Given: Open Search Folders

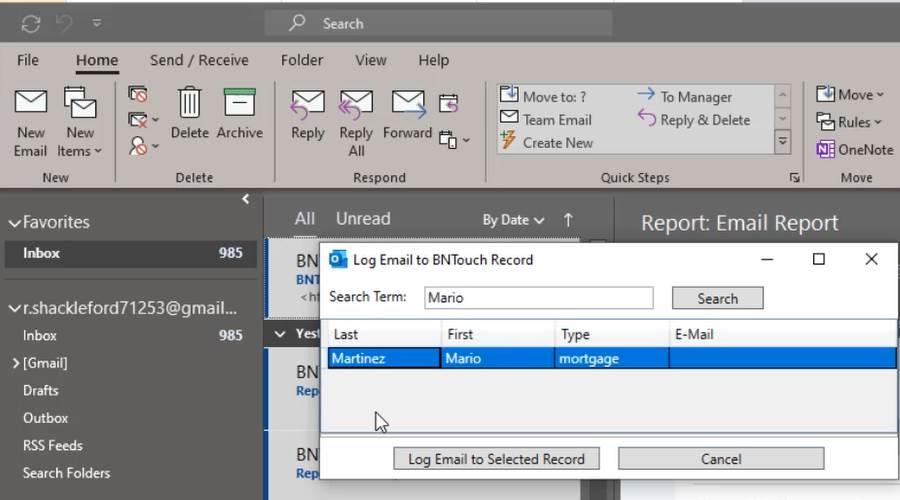Looking at the screenshot, I should click(x=67, y=473).
